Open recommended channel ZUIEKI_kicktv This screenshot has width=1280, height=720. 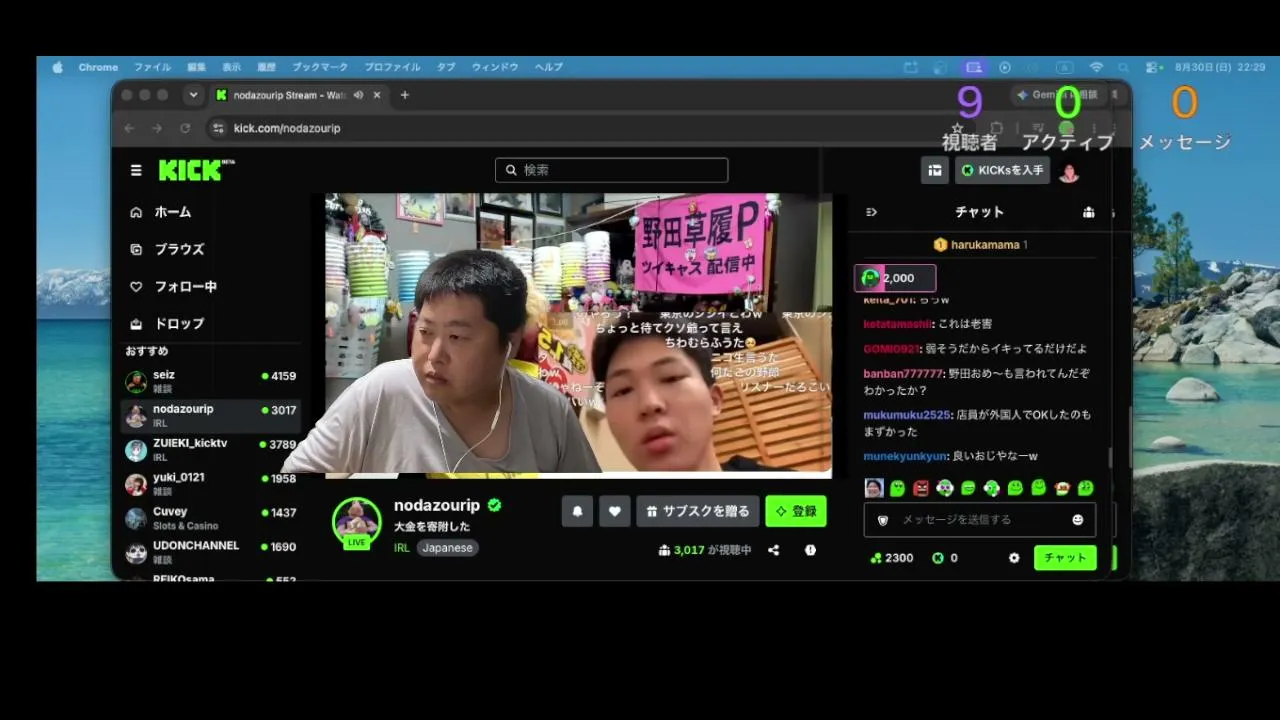pos(210,450)
